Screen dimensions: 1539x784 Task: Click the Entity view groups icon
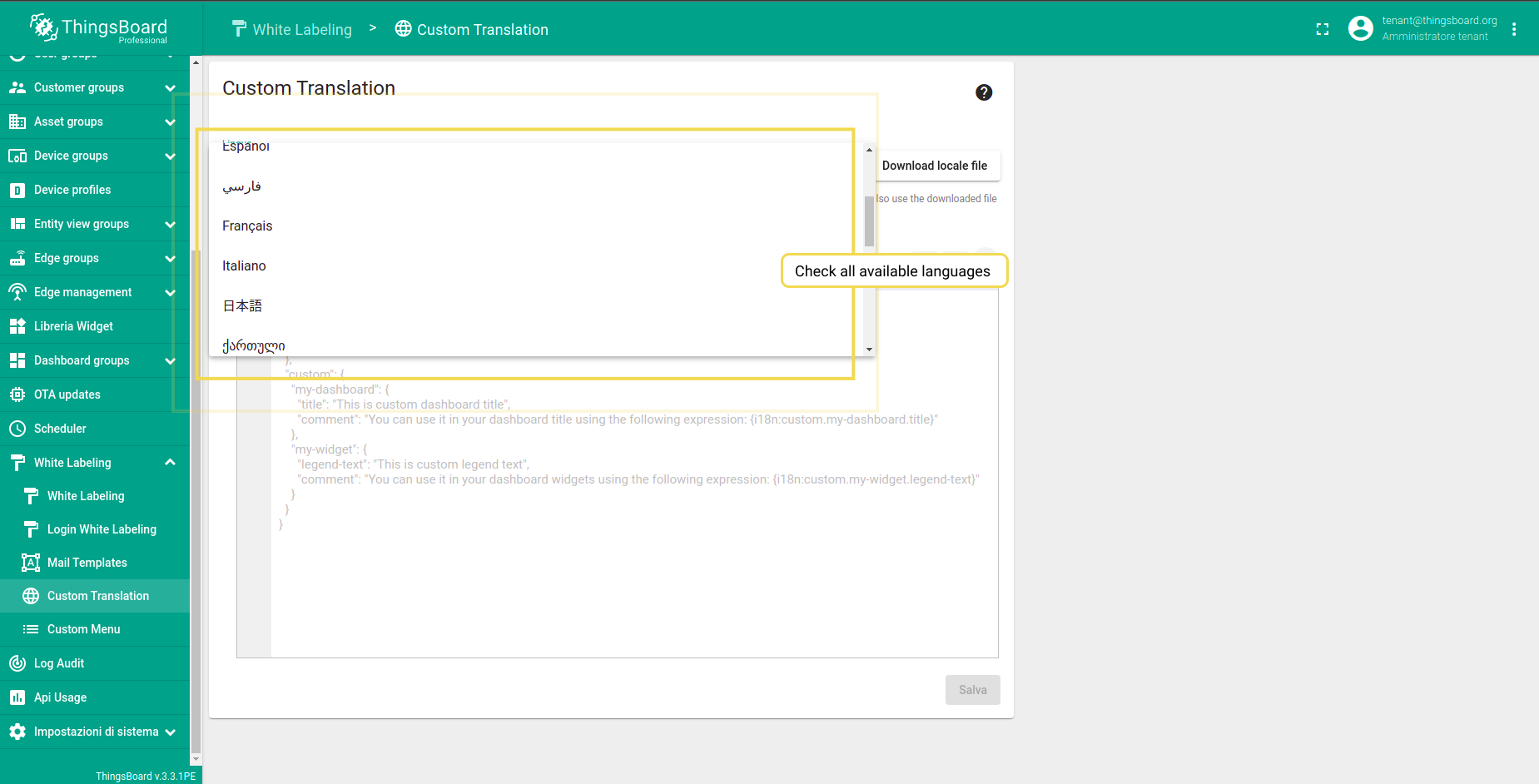coord(17,224)
